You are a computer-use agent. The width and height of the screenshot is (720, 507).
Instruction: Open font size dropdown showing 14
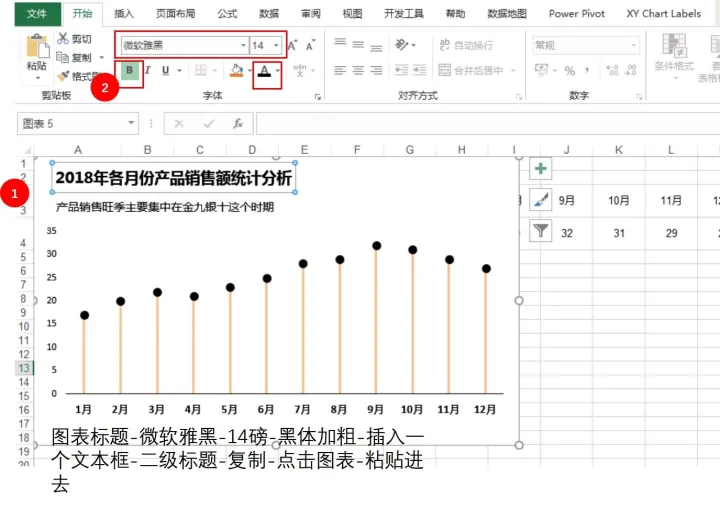(276, 45)
